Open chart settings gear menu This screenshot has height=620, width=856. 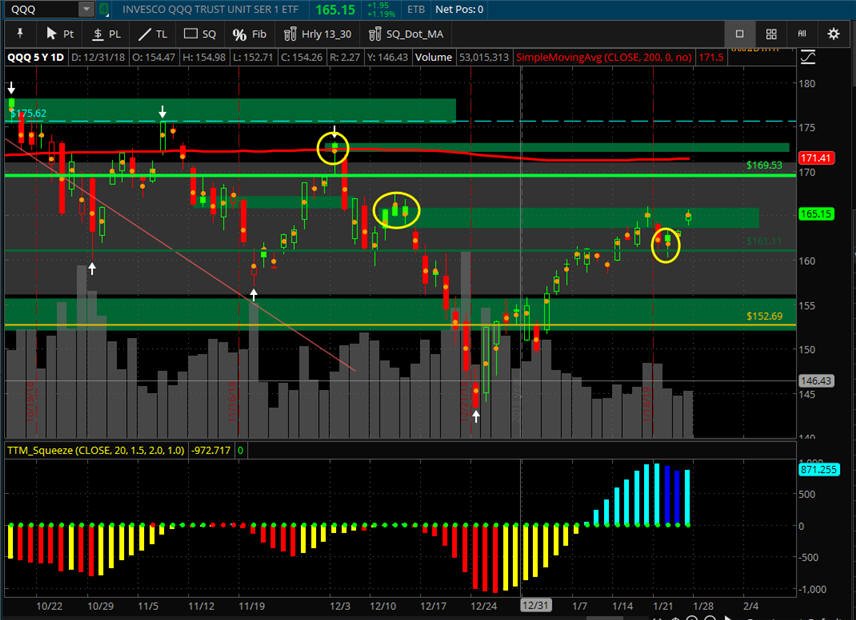833,34
